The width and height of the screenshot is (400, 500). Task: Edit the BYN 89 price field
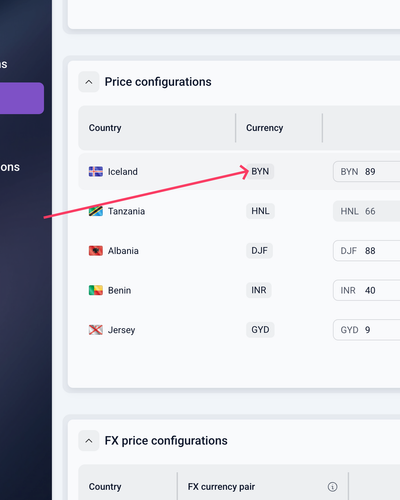[x=367, y=172]
